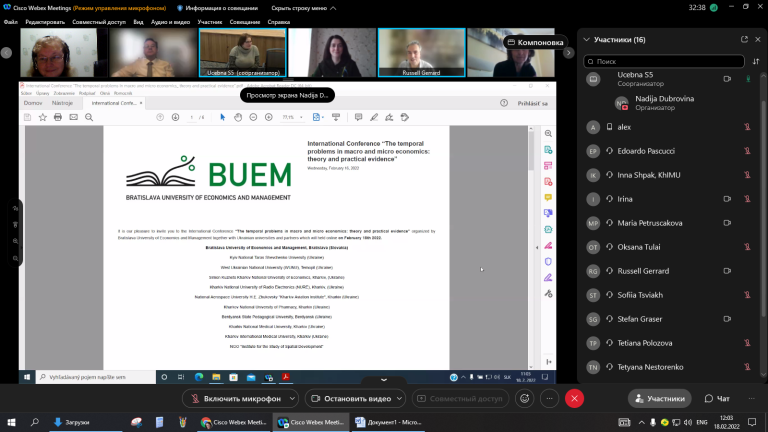Image resolution: width=768 pixels, height=432 pixels.
Task: Toggle Irina's muted microphone icon
Action: pyautogui.click(x=747, y=199)
